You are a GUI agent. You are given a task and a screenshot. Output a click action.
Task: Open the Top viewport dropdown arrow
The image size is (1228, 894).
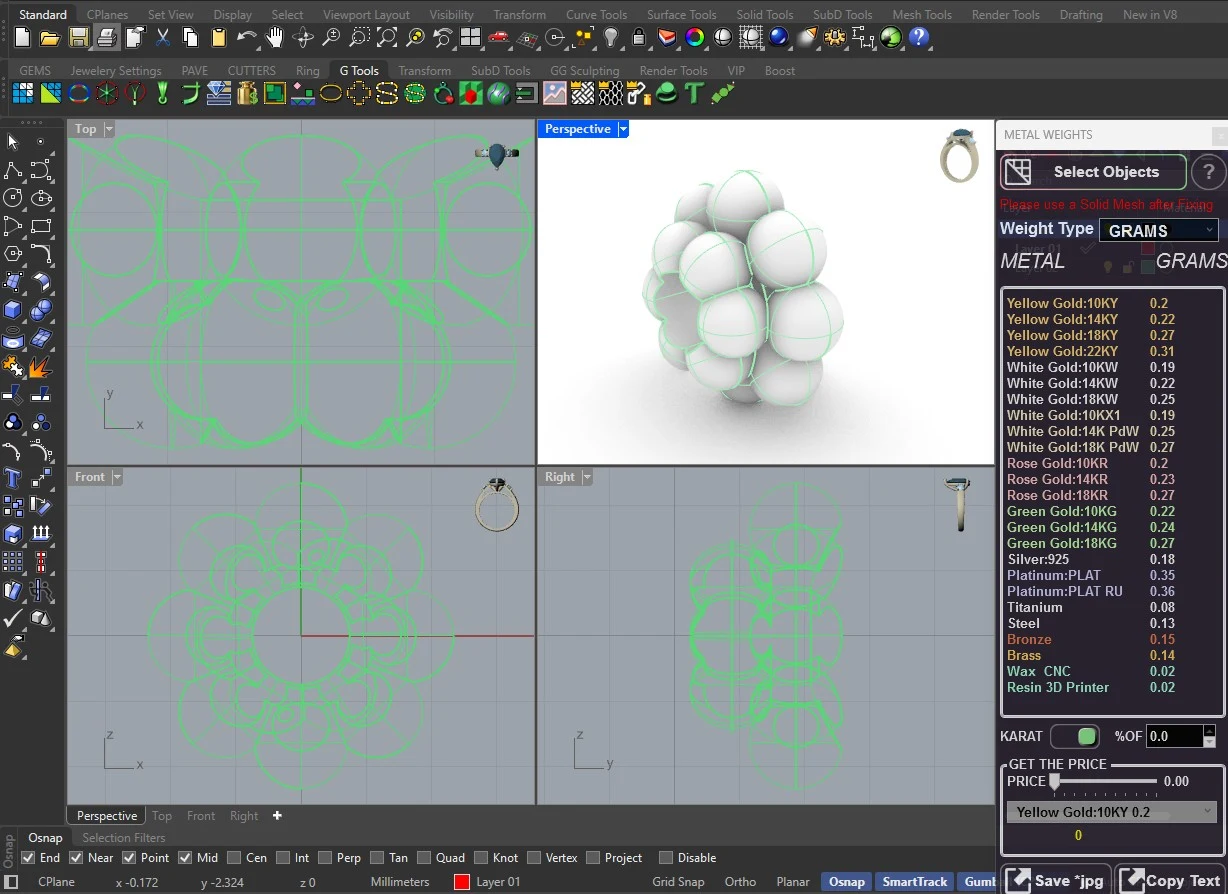109,129
